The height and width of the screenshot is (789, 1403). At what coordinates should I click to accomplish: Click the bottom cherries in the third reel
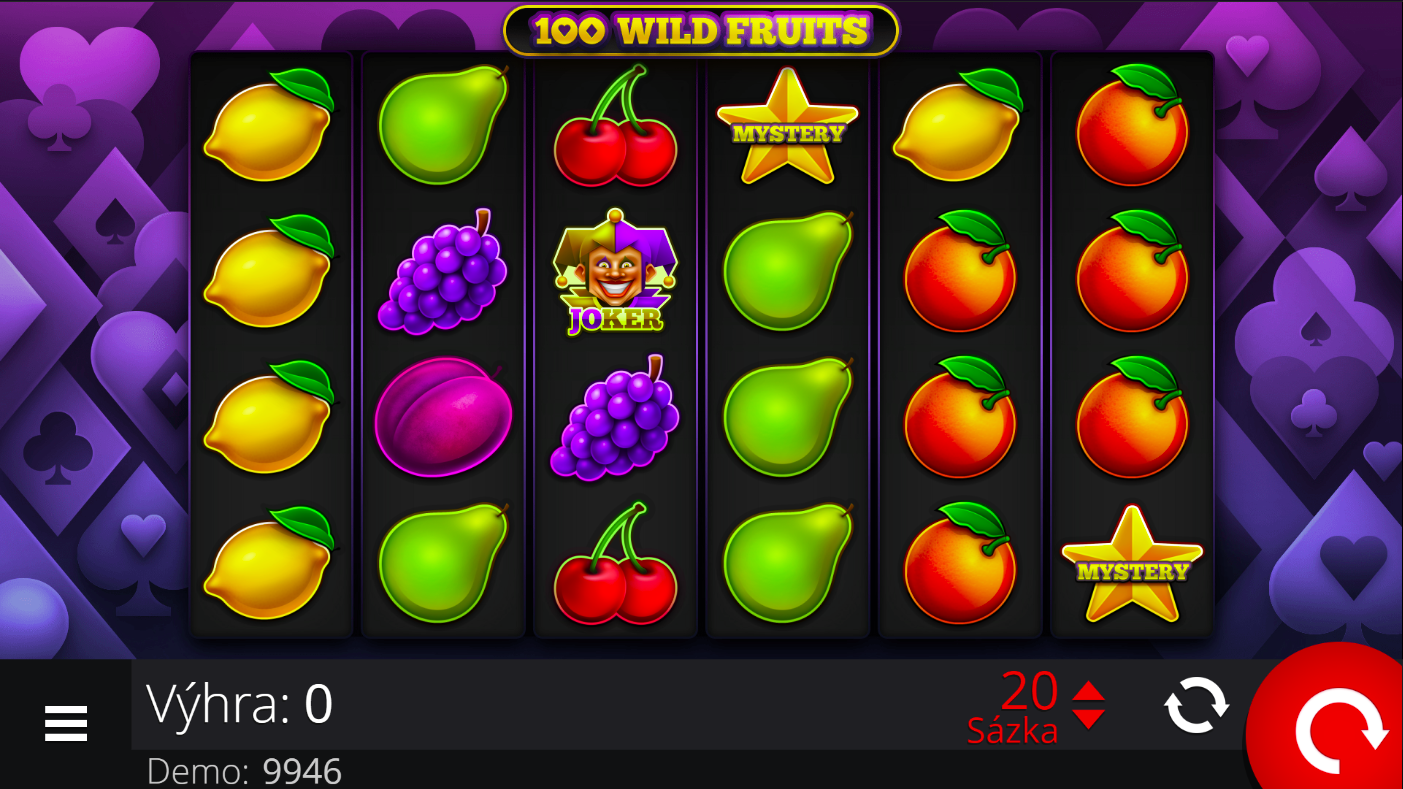[x=615, y=564]
